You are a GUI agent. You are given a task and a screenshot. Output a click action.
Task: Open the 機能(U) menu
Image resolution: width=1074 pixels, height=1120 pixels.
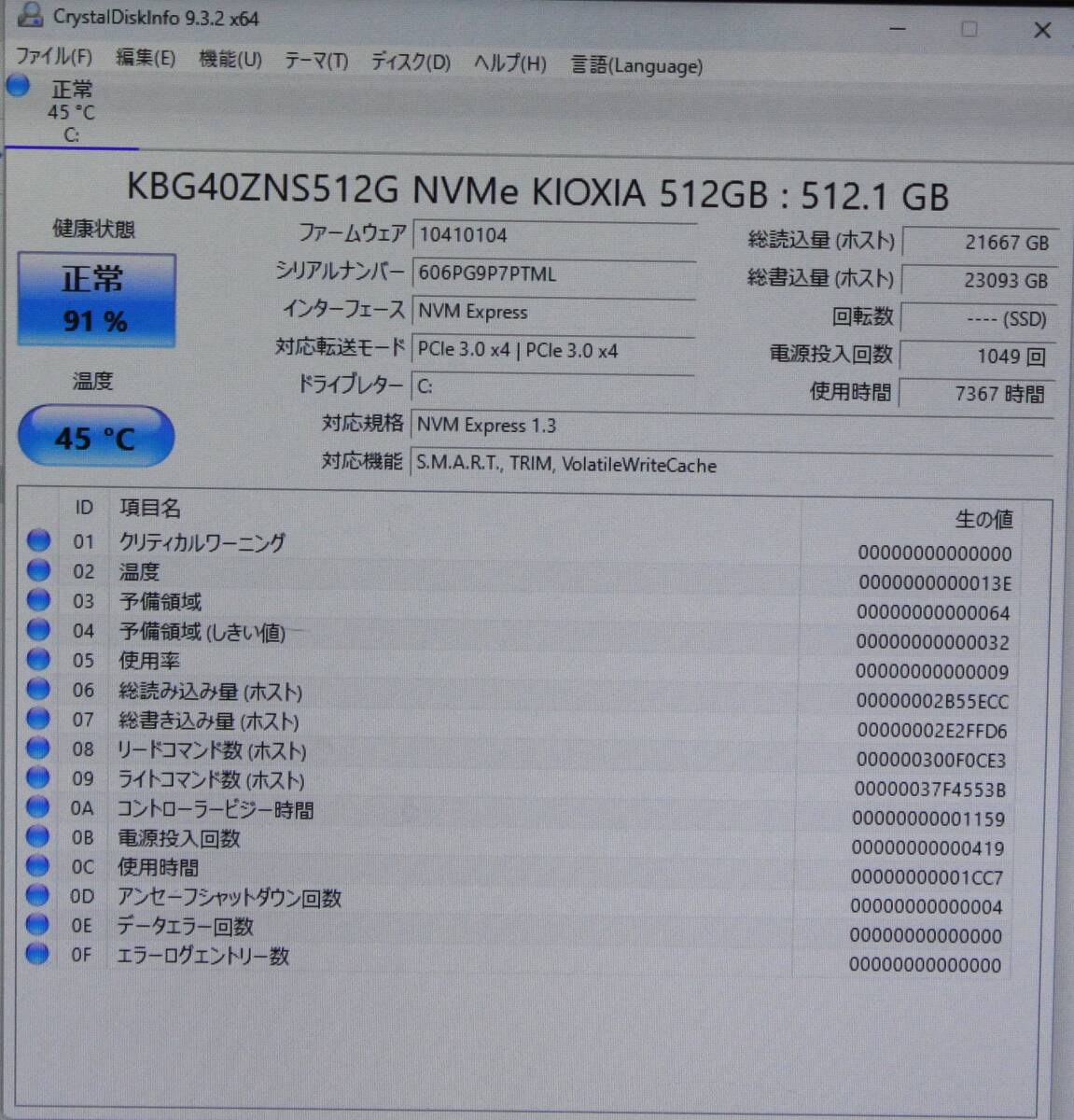click(x=230, y=60)
